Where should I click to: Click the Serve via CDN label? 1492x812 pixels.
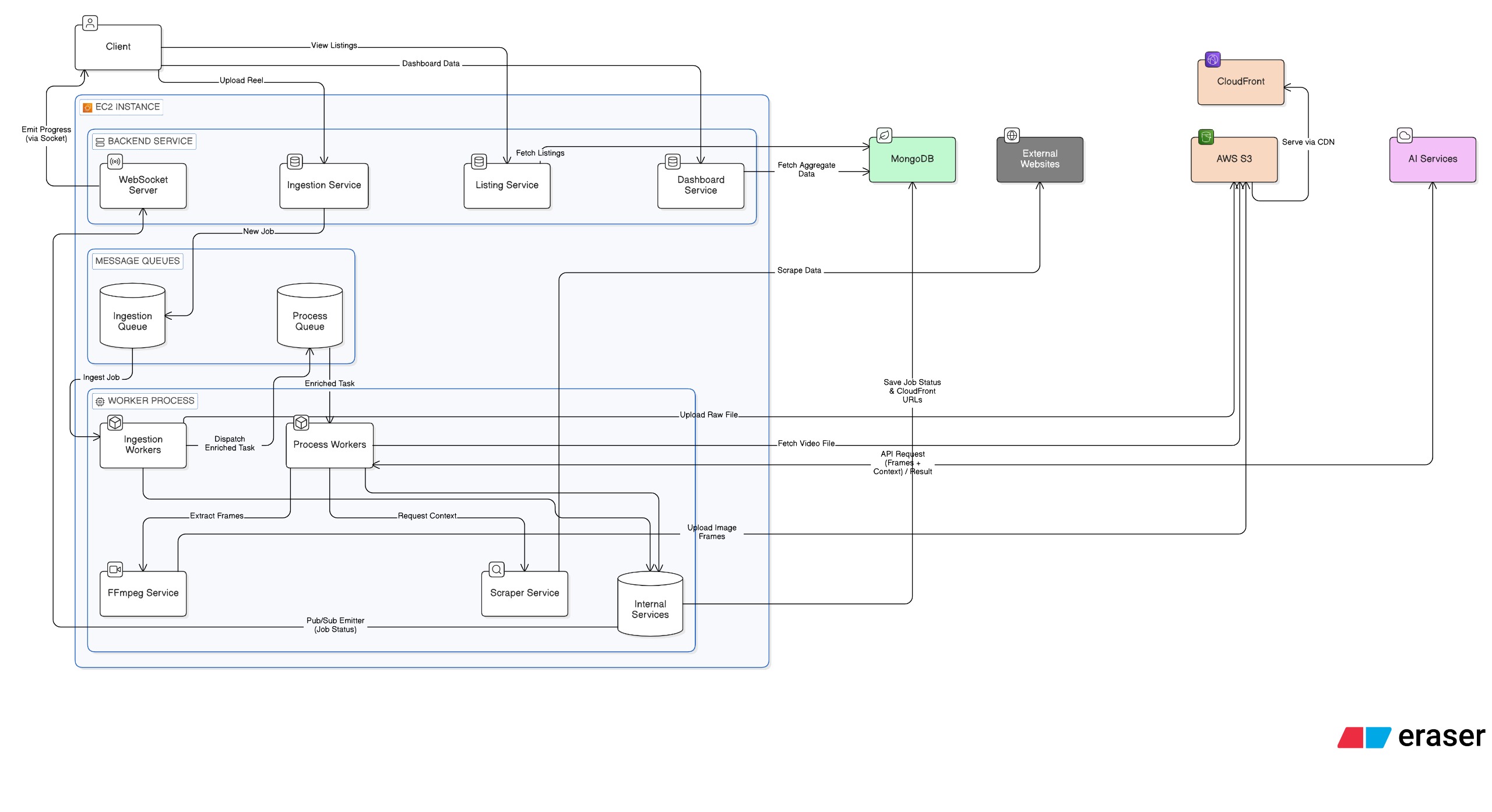[1308, 143]
